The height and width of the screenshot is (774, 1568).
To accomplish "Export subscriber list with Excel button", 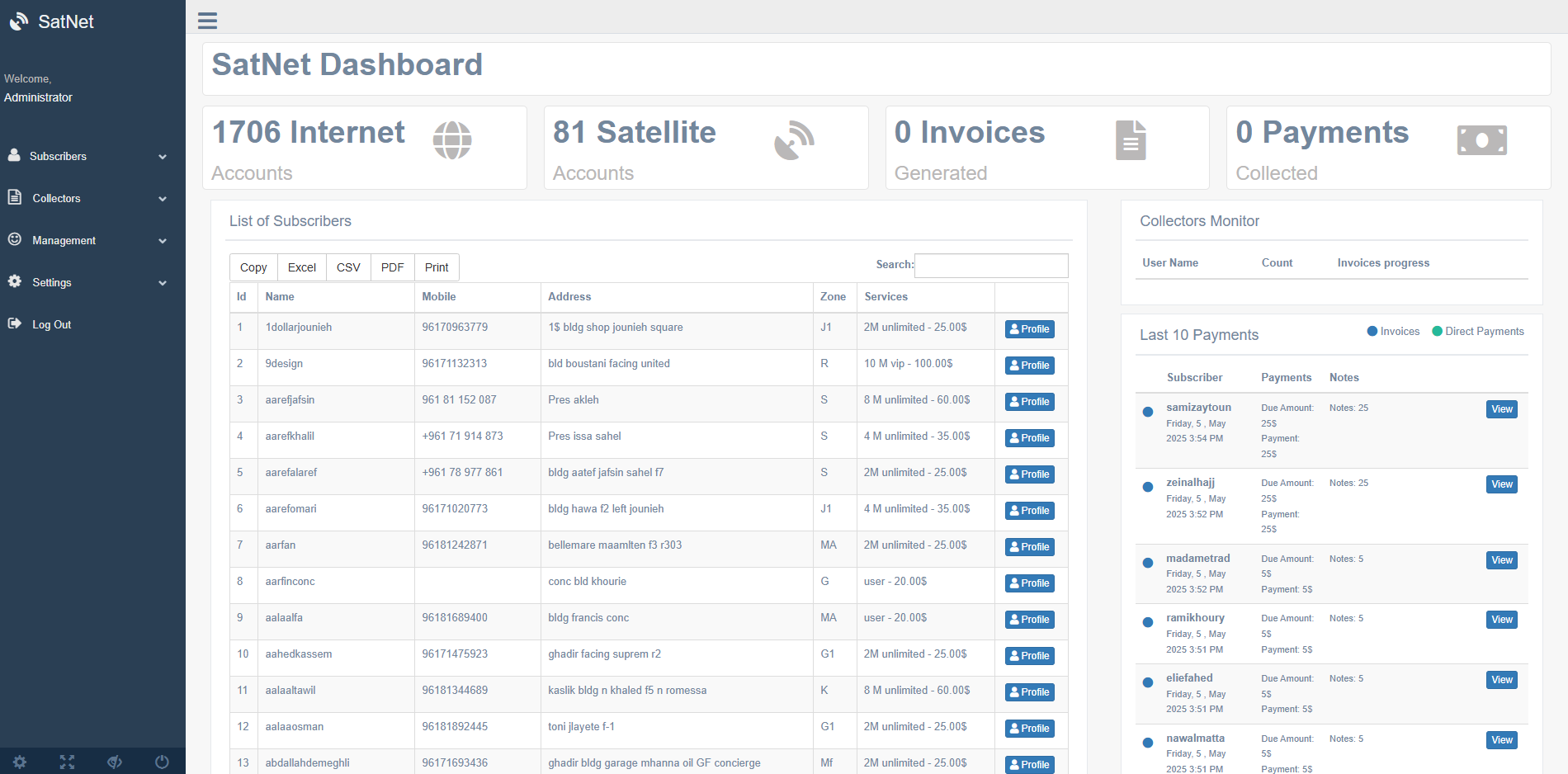I will tap(301, 267).
